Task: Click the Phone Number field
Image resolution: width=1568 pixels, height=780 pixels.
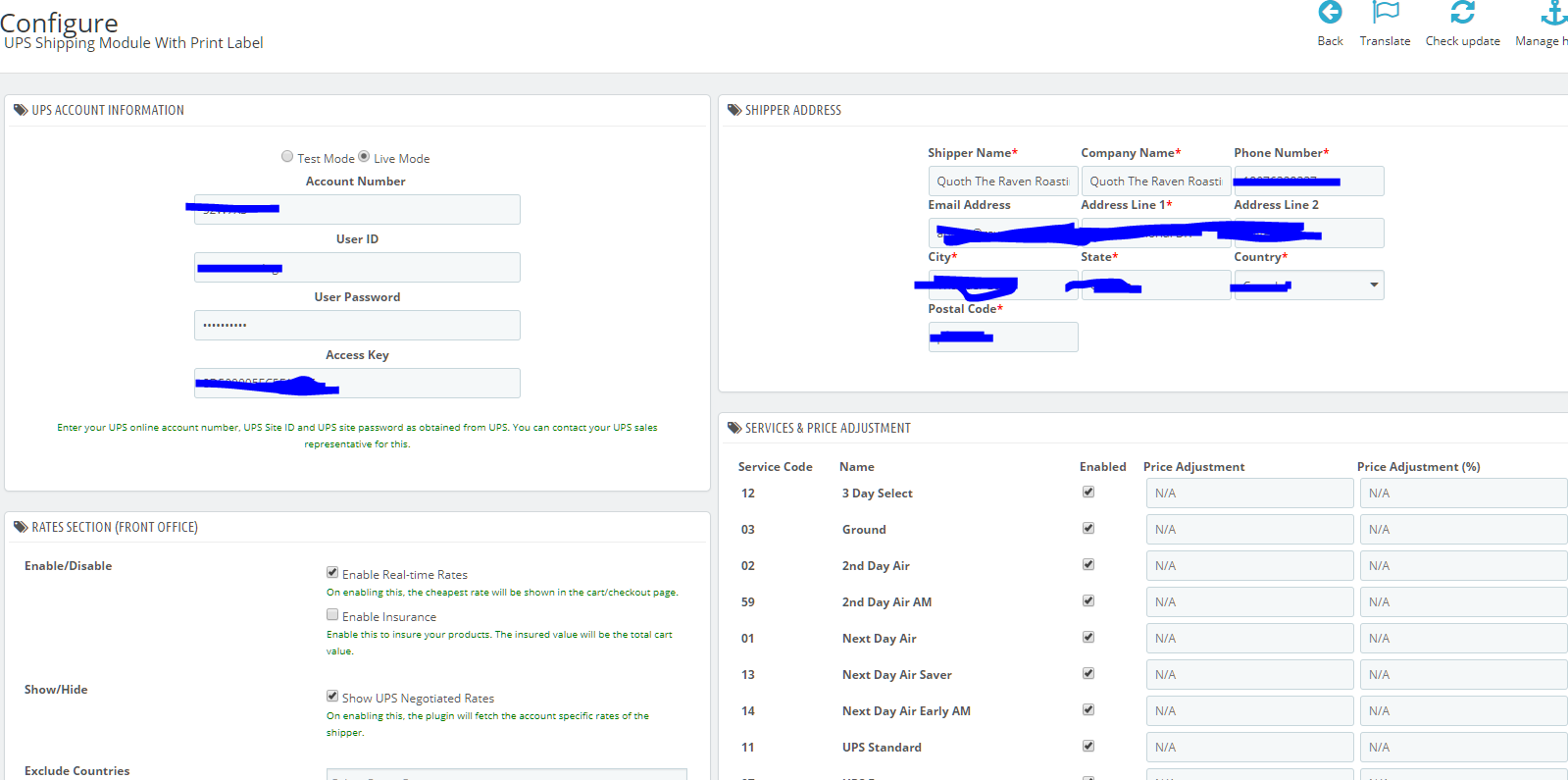Action: pyautogui.click(x=1309, y=182)
